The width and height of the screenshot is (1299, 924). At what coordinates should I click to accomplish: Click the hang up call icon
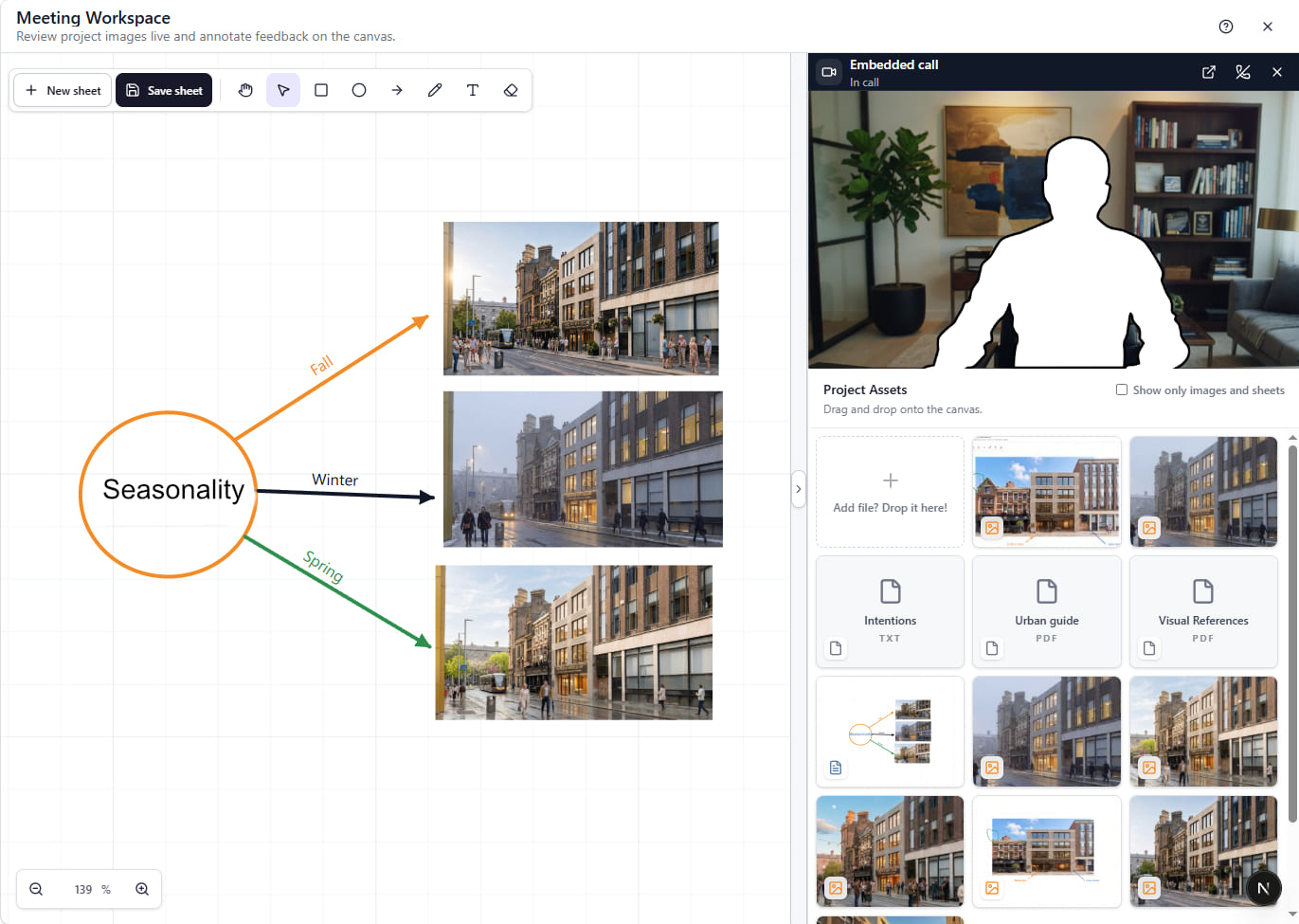(1243, 72)
